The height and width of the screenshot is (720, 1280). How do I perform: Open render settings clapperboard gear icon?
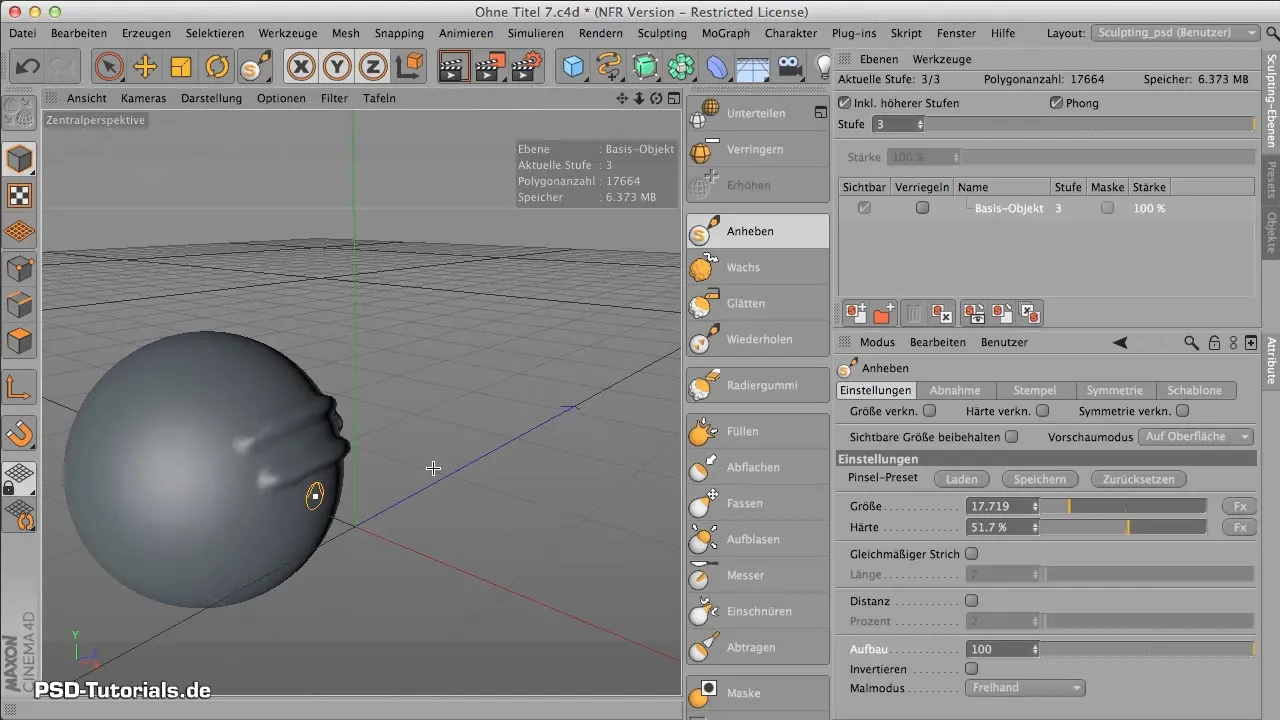pyautogui.click(x=526, y=67)
